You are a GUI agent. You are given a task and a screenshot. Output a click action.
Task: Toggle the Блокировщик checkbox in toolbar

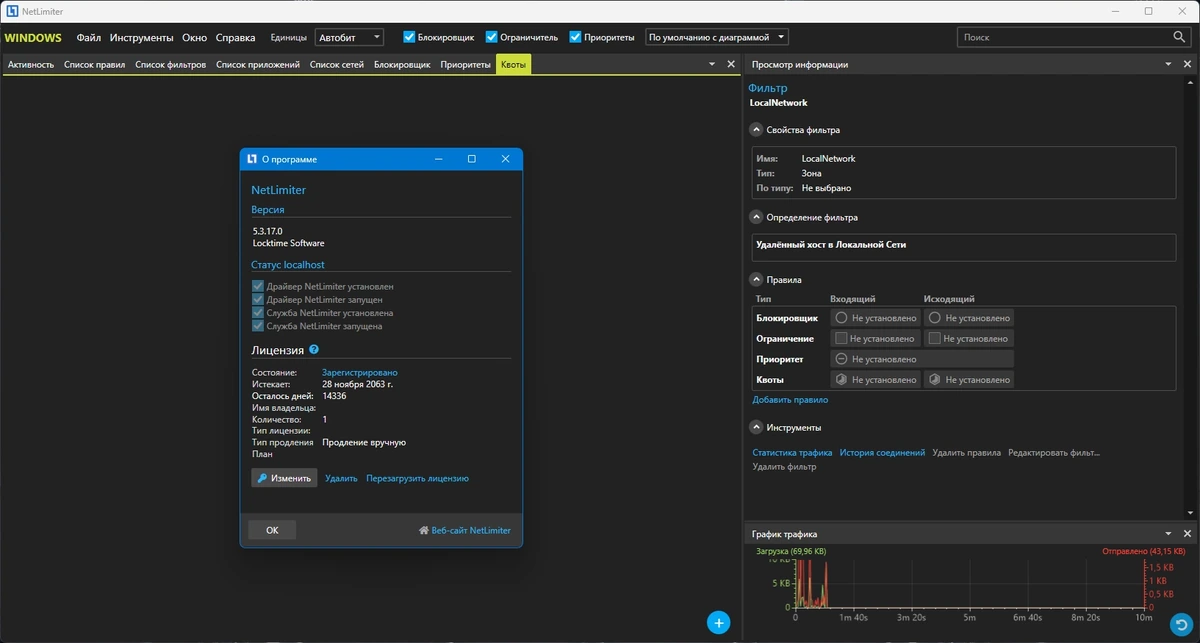tap(409, 37)
